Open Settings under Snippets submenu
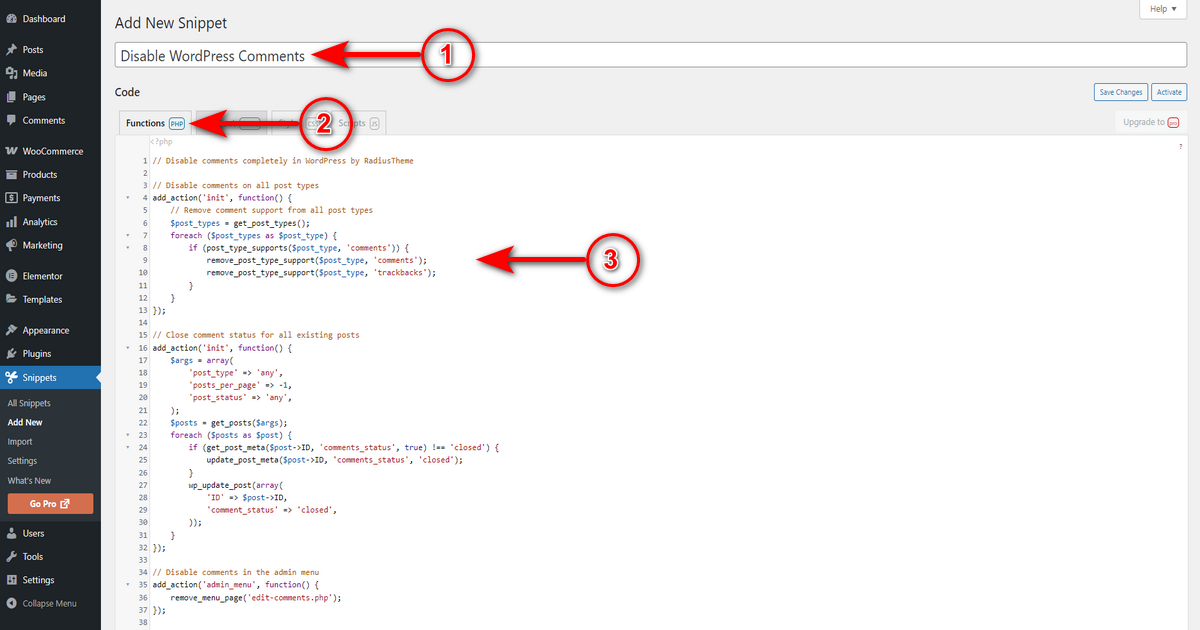Viewport: 1200px width, 630px height. click(x=22, y=461)
